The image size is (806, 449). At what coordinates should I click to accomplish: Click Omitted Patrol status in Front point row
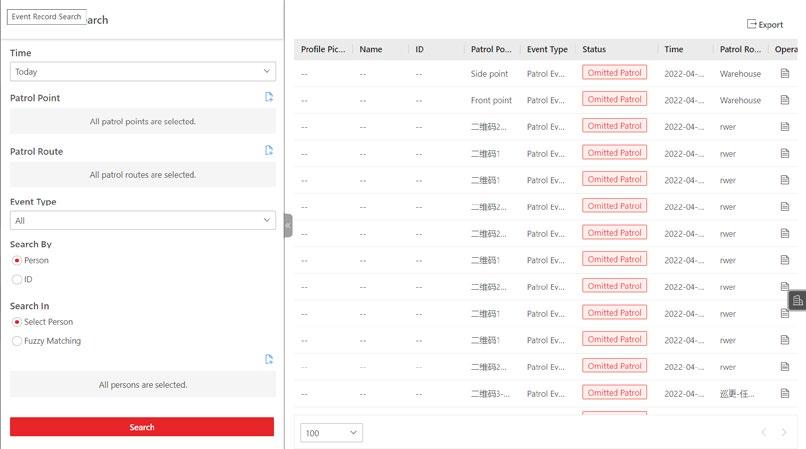[614, 99]
